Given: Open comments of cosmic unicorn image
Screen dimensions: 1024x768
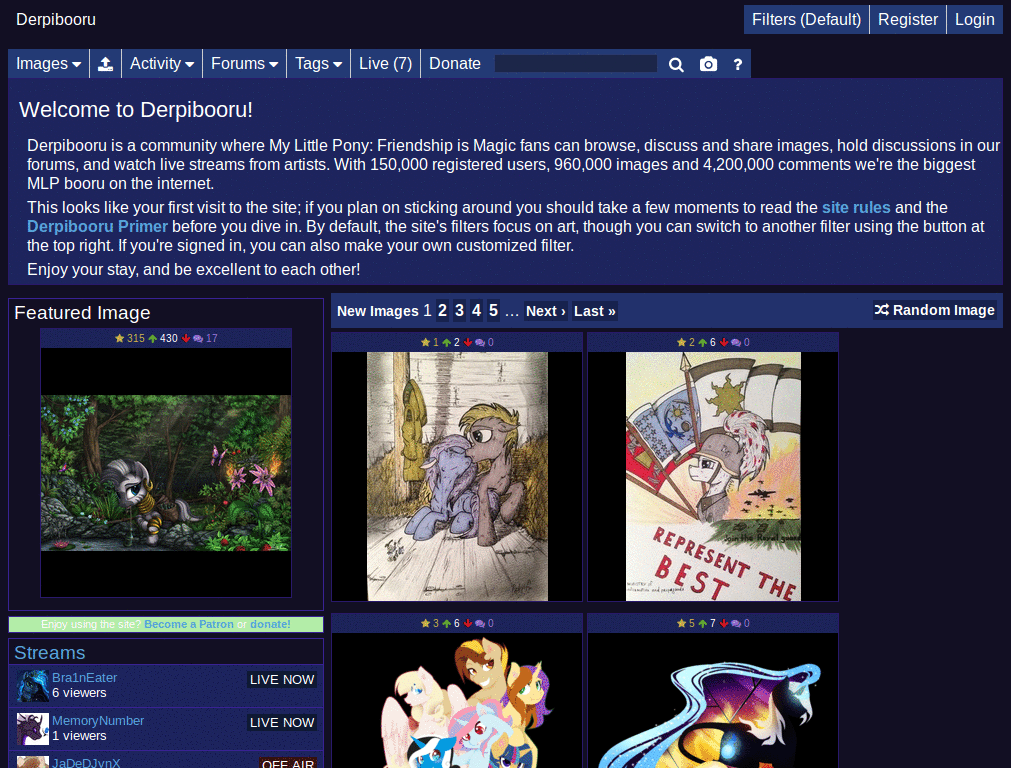Looking at the screenshot, I should [x=741, y=624].
